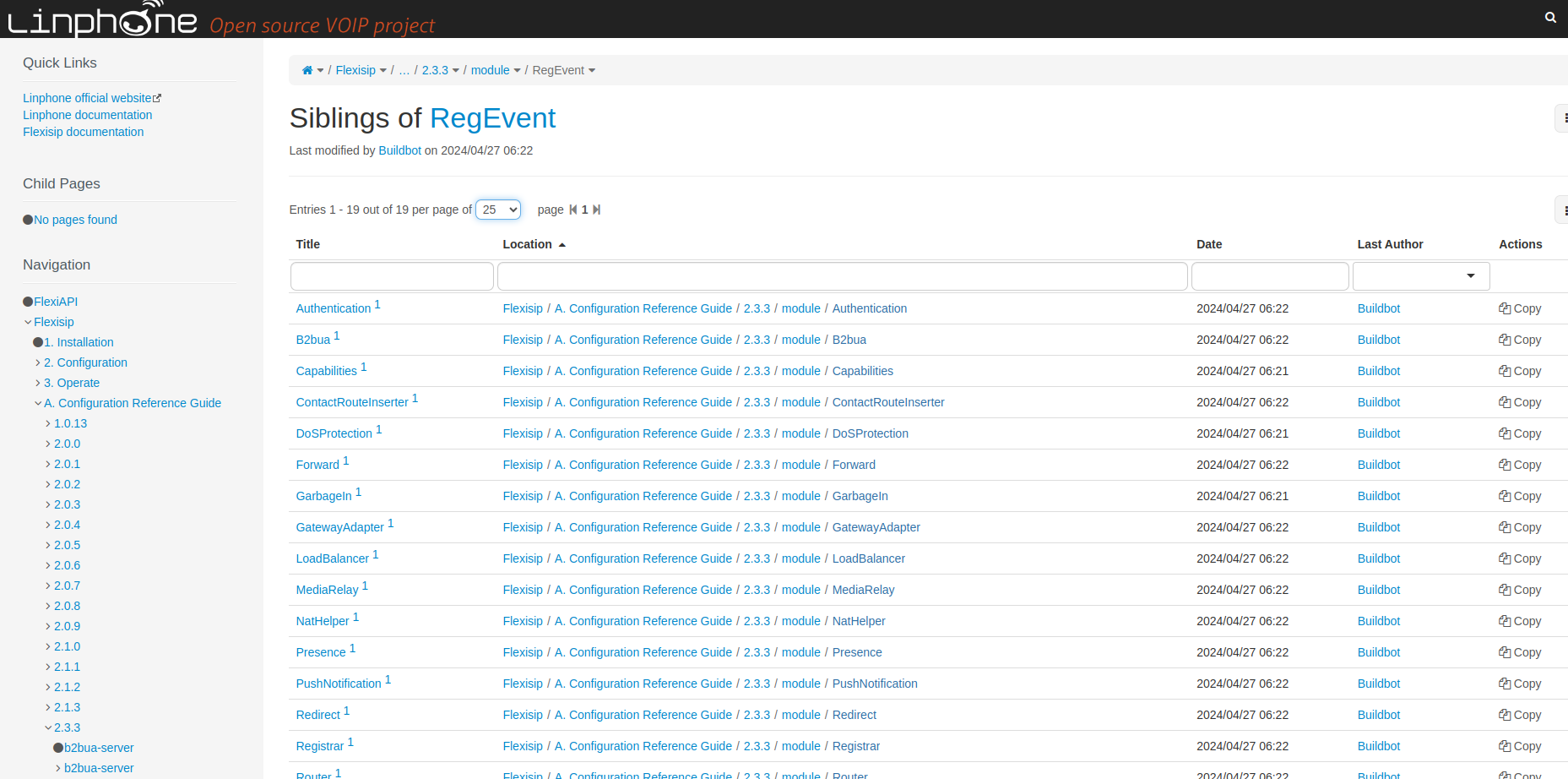This screenshot has height=779, width=1568.
Task: Click Copy icon for NatHelper row
Action: [x=1504, y=621]
